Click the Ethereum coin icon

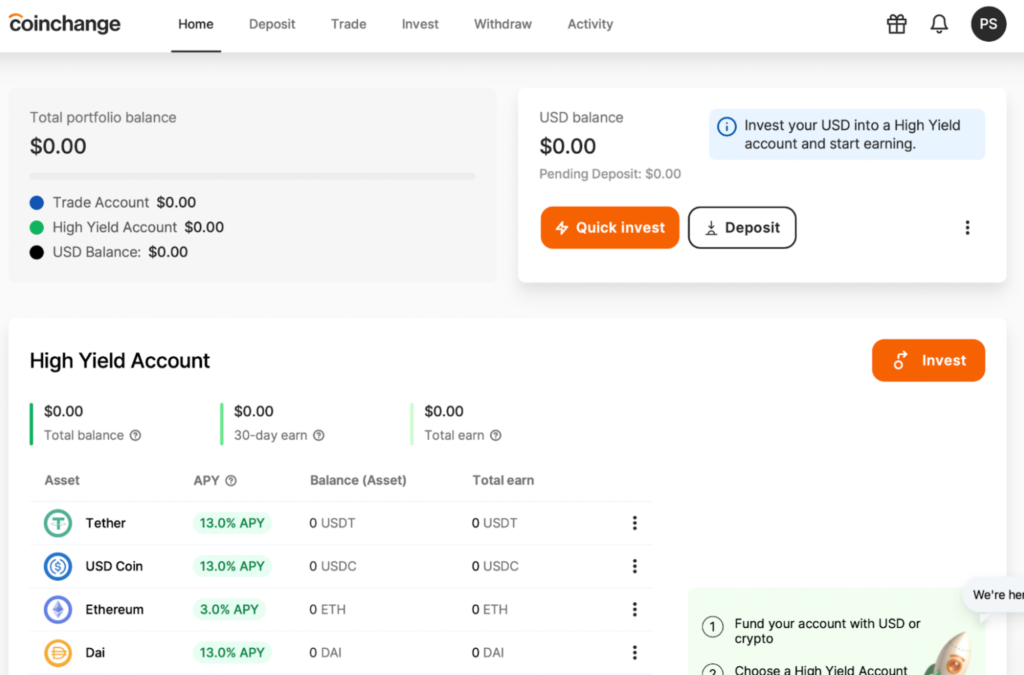coord(58,609)
